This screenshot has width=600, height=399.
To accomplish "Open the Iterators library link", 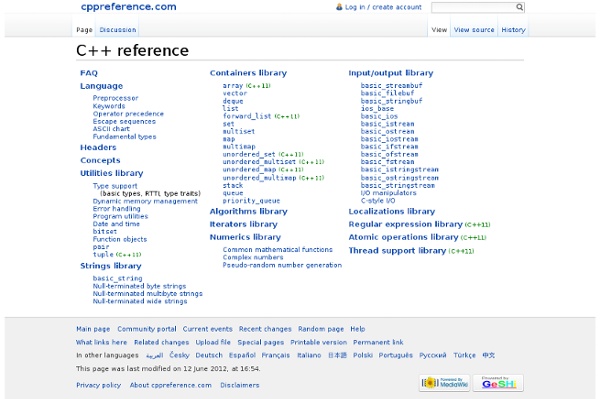I will [243, 224].
